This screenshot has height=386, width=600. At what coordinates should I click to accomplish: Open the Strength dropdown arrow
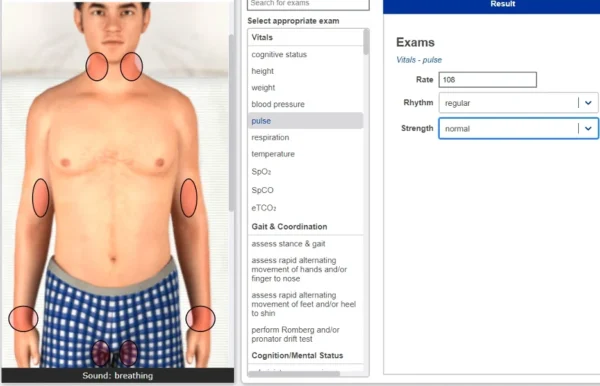588,128
